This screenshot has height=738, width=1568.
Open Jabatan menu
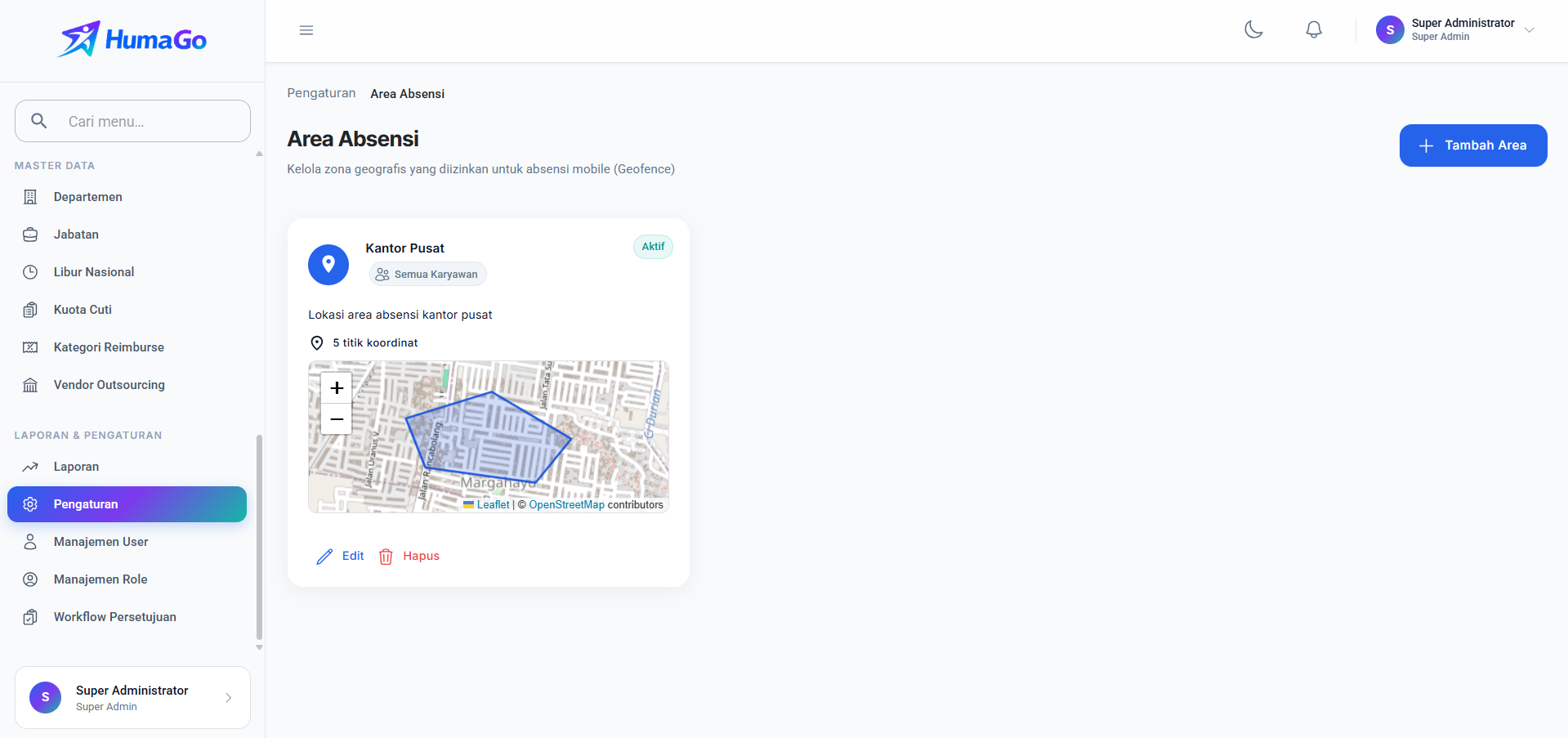click(127, 235)
